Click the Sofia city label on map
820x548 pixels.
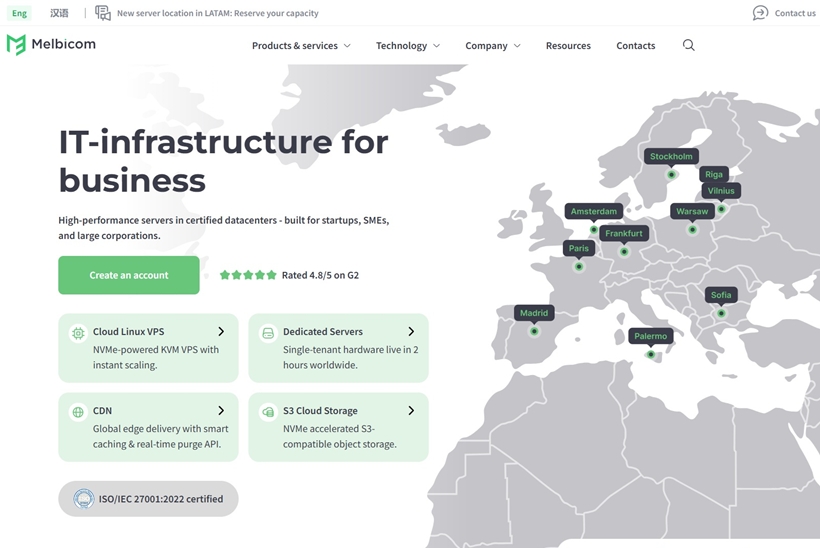(721, 295)
